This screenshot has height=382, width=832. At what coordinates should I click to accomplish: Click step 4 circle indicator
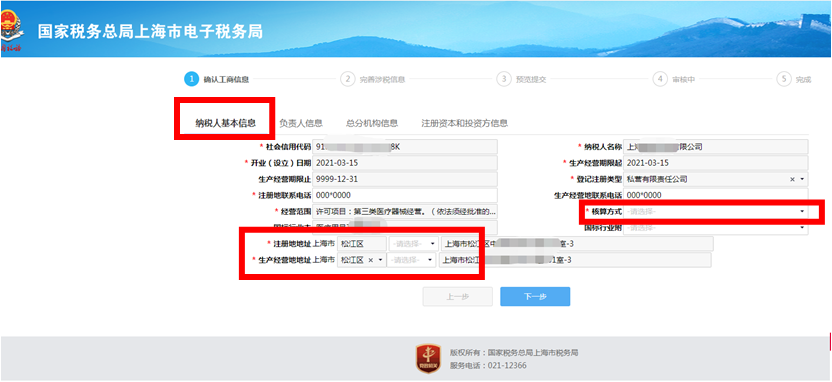[659, 79]
